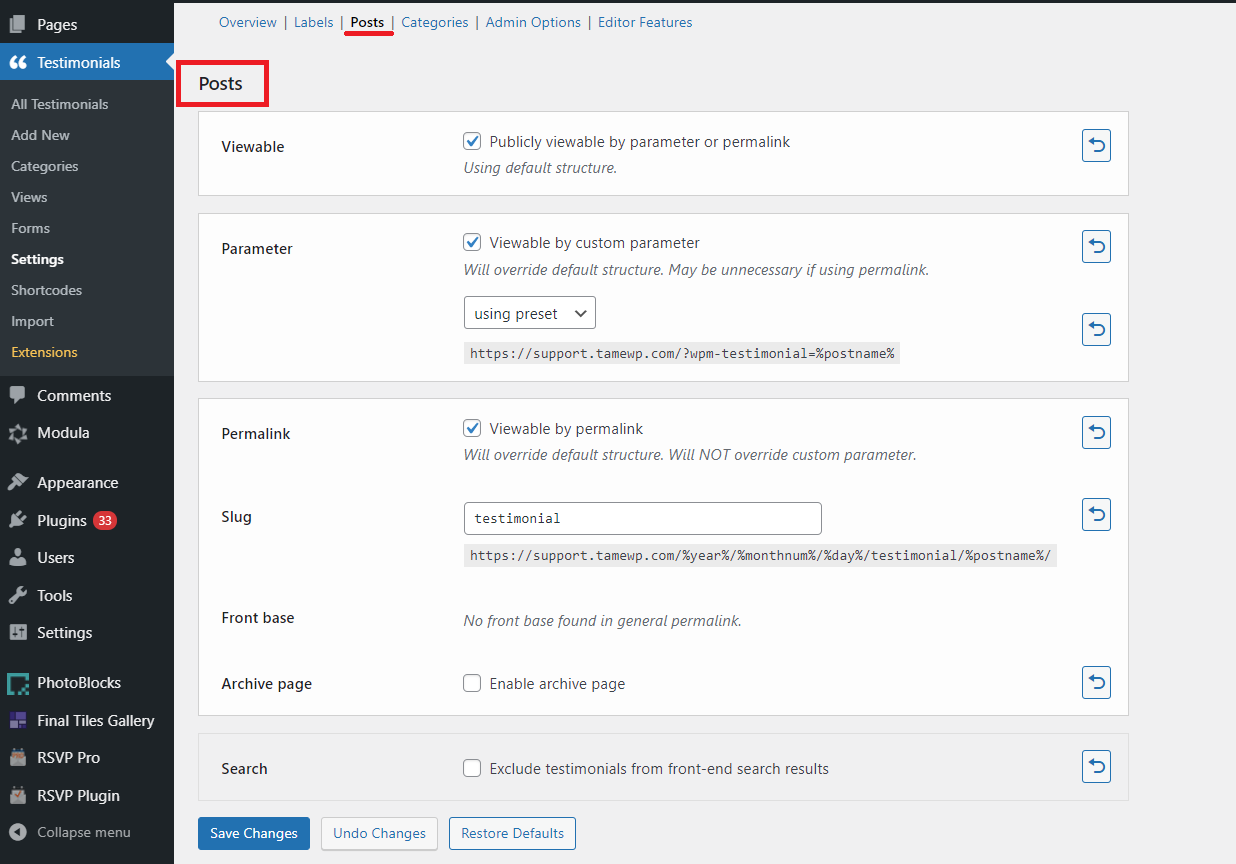Click the RSVP Pro icon
1236x864 pixels.
pos(18,757)
